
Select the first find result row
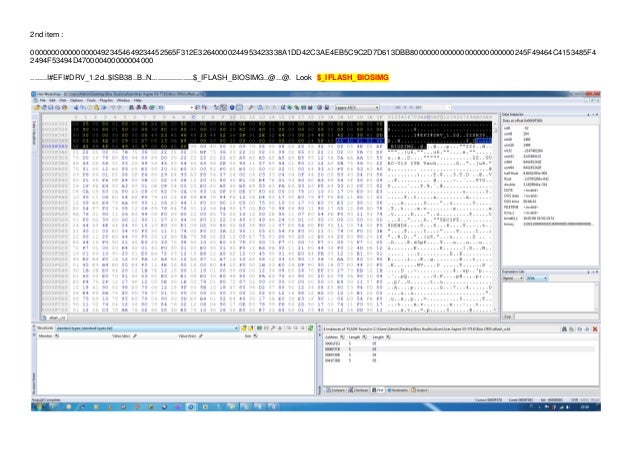pyautogui.click(x=459, y=343)
